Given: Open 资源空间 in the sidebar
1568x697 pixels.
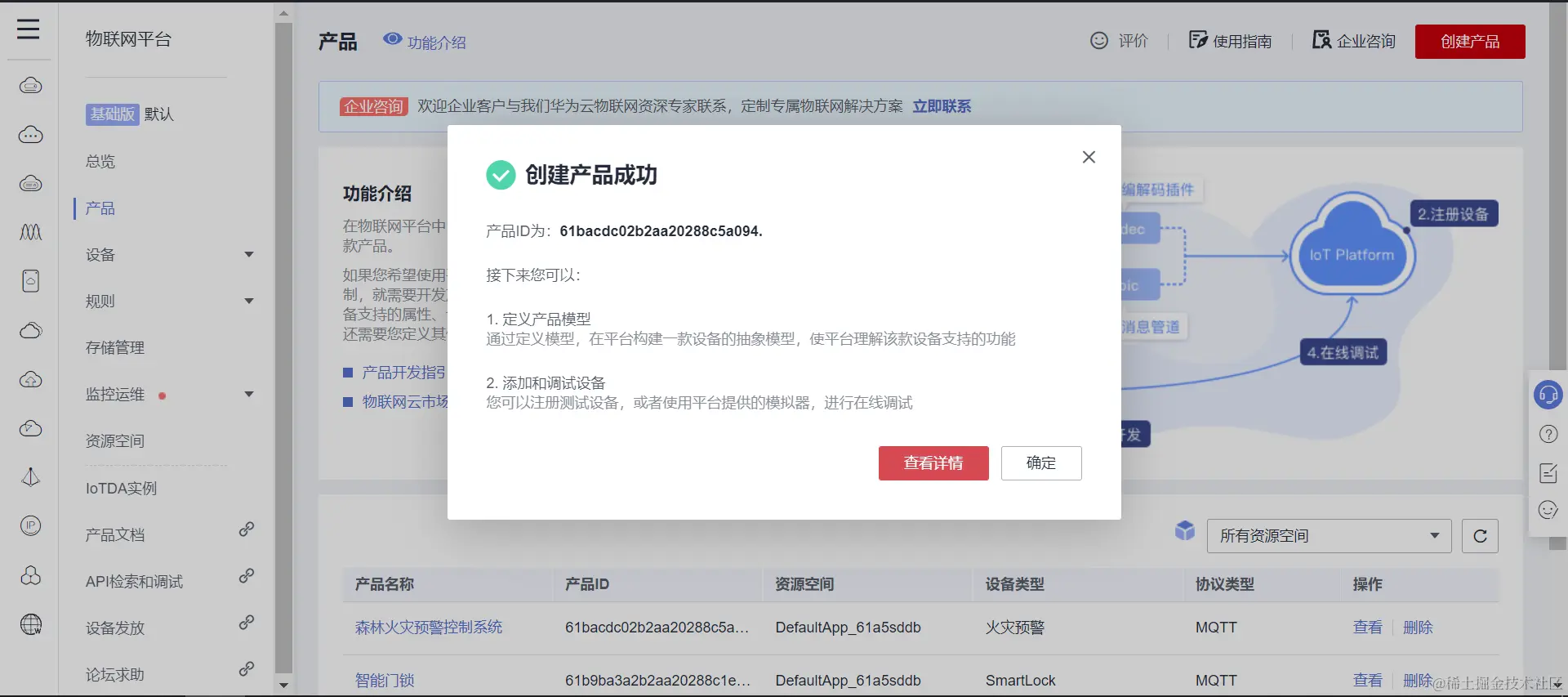Looking at the screenshot, I should pyautogui.click(x=115, y=441).
